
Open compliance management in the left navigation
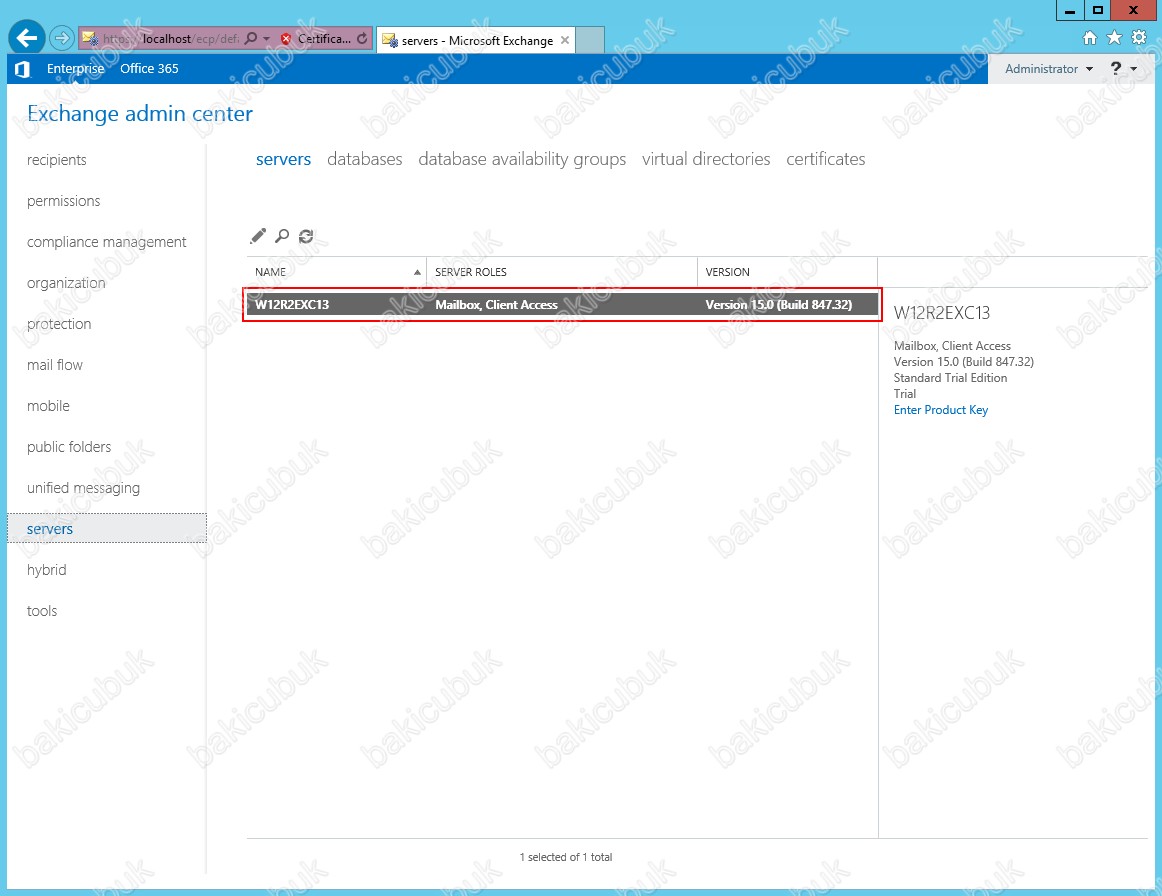[x=107, y=242]
